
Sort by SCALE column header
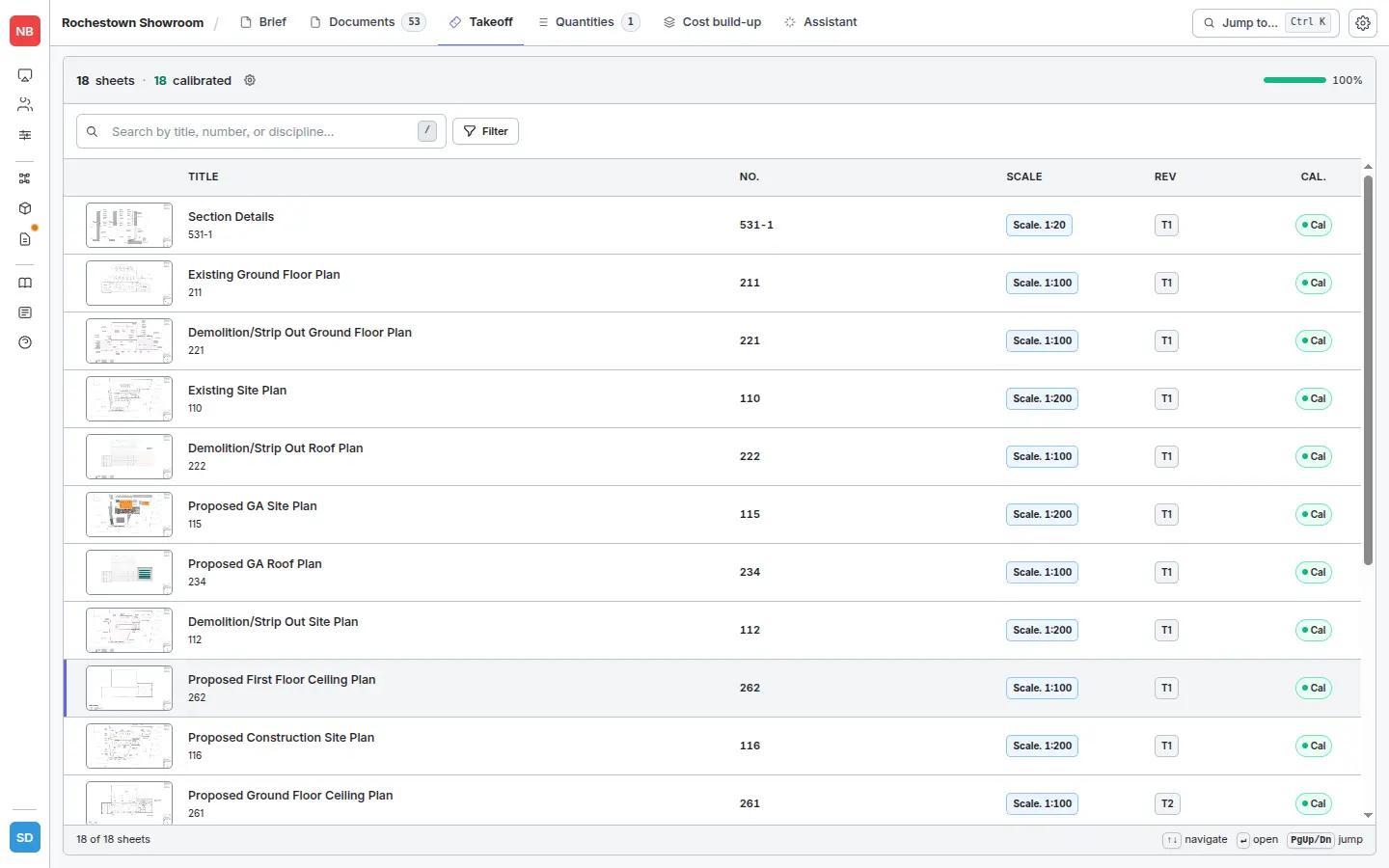tap(1024, 176)
